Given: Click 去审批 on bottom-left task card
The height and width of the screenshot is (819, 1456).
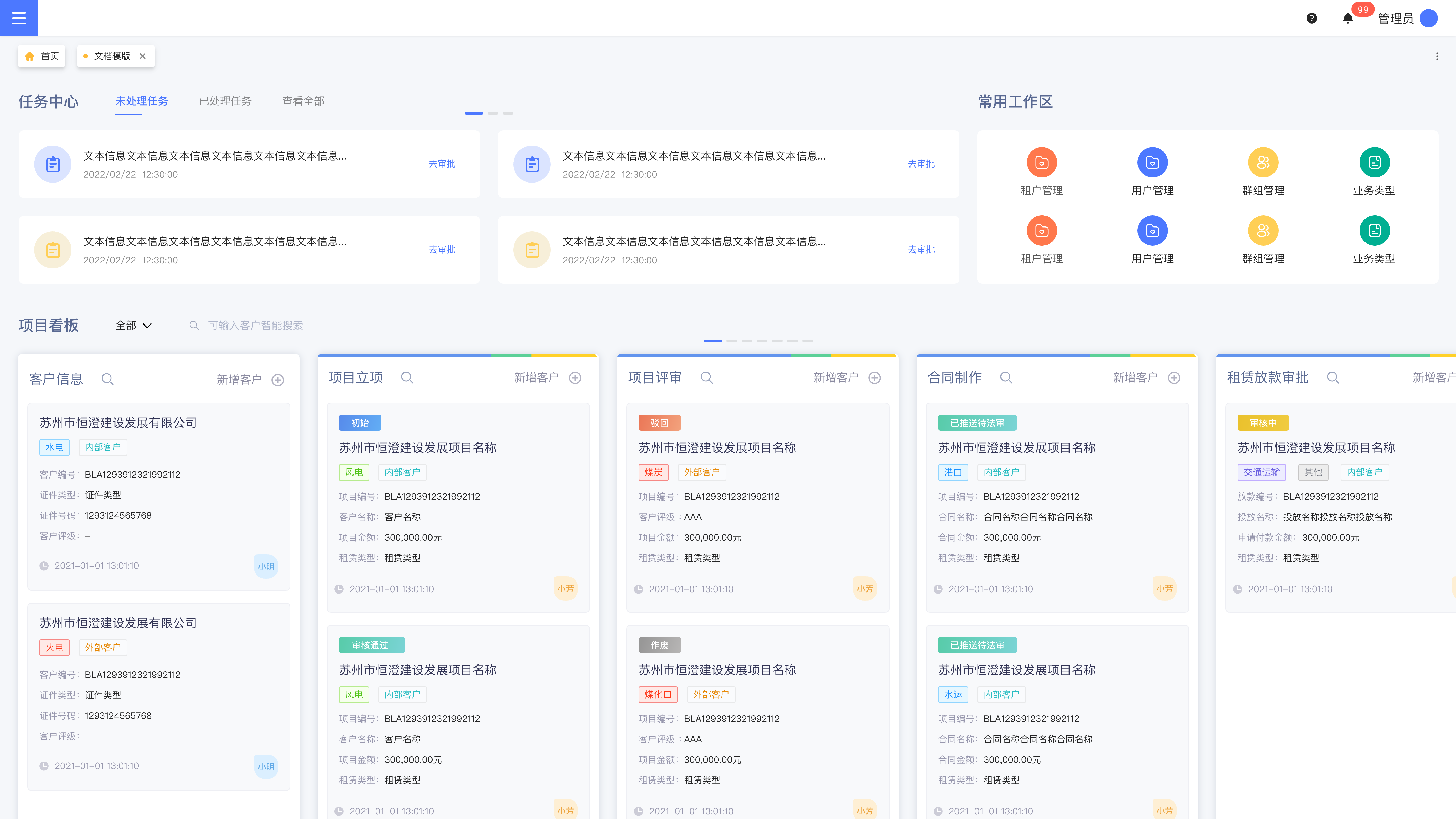Looking at the screenshot, I should tap(442, 250).
